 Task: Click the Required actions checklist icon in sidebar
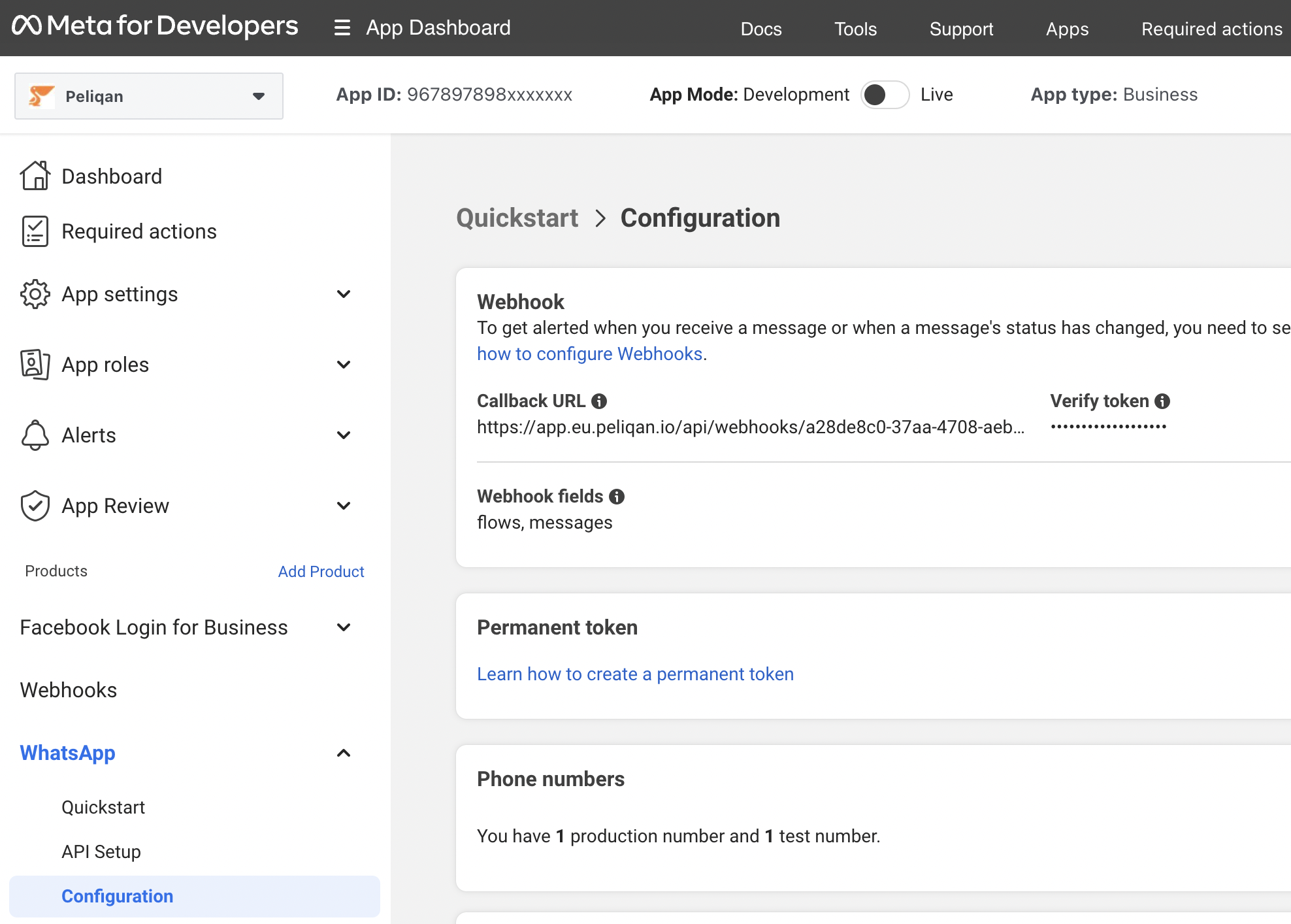click(35, 231)
